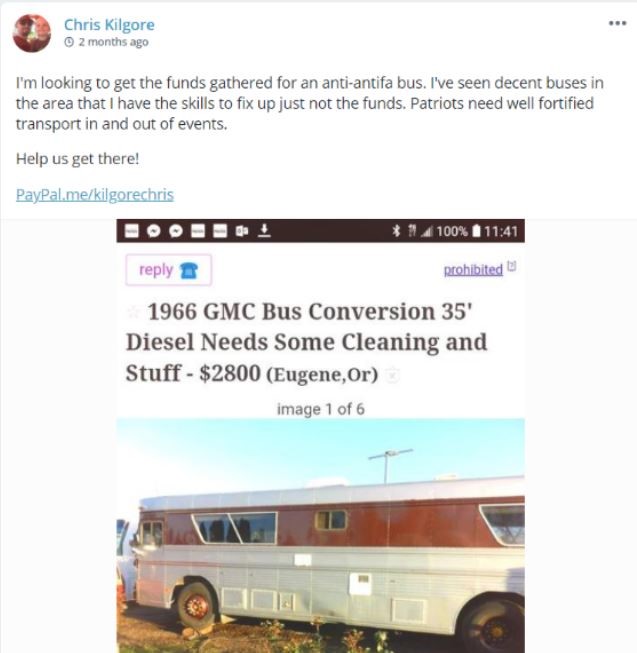Image resolution: width=637 pixels, height=653 pixels.
Task: Click the '2 months ago' timestamp
Action: tap(113, 42)
